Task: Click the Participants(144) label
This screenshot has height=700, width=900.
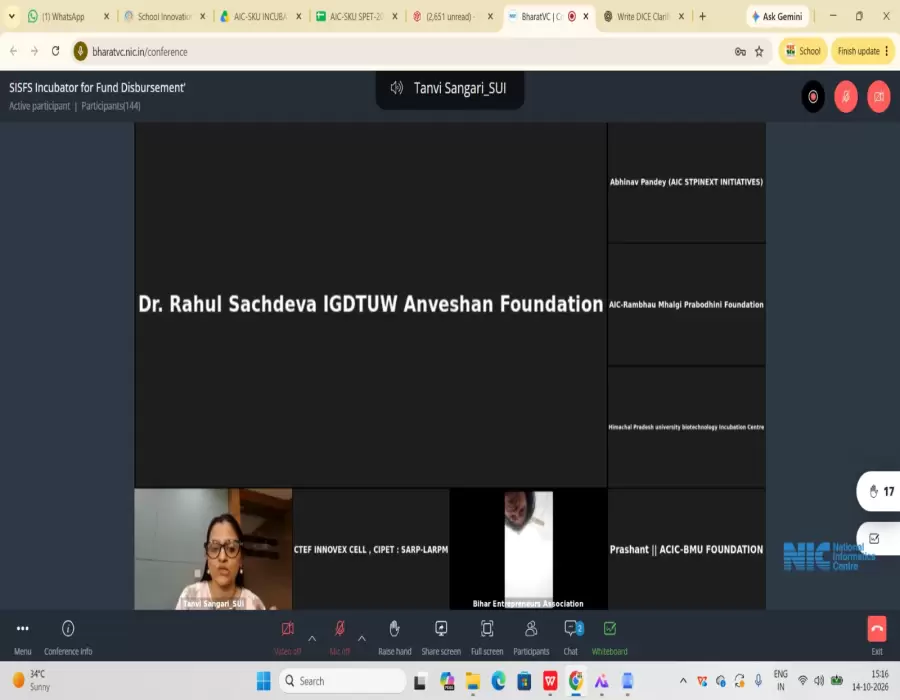Action: coord(111,106)
